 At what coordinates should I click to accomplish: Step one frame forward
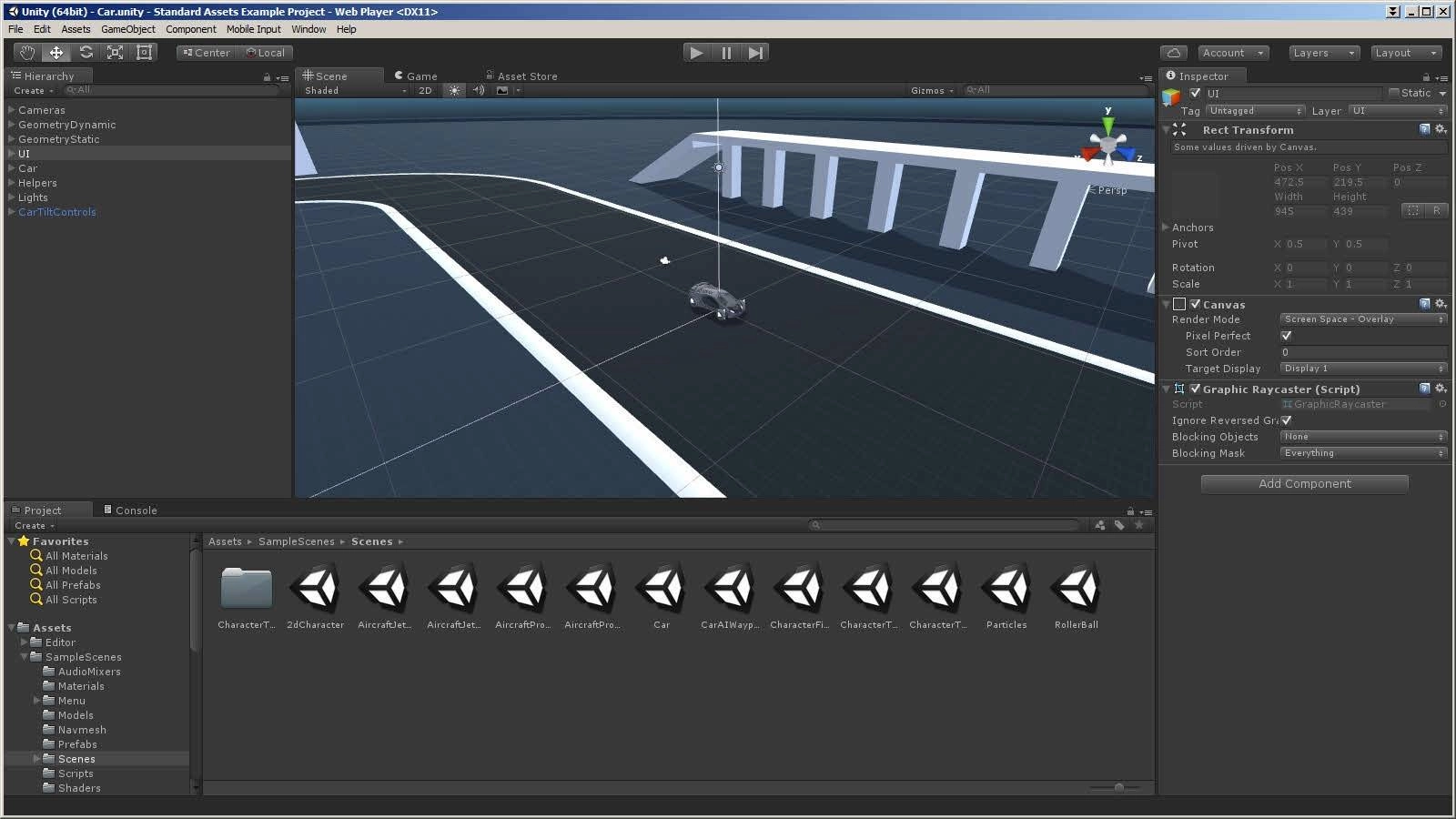coord(755,53)
